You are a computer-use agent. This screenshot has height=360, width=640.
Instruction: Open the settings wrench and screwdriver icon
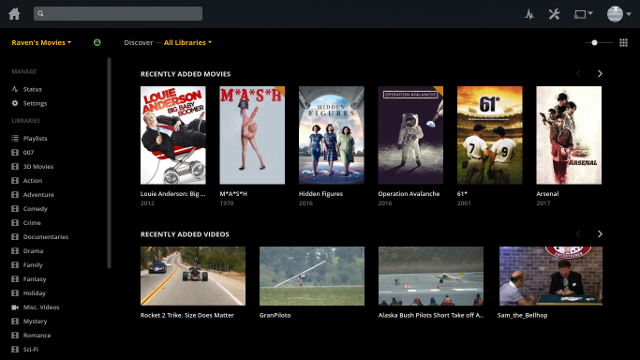pyautogui.click(x=554, y=14)
